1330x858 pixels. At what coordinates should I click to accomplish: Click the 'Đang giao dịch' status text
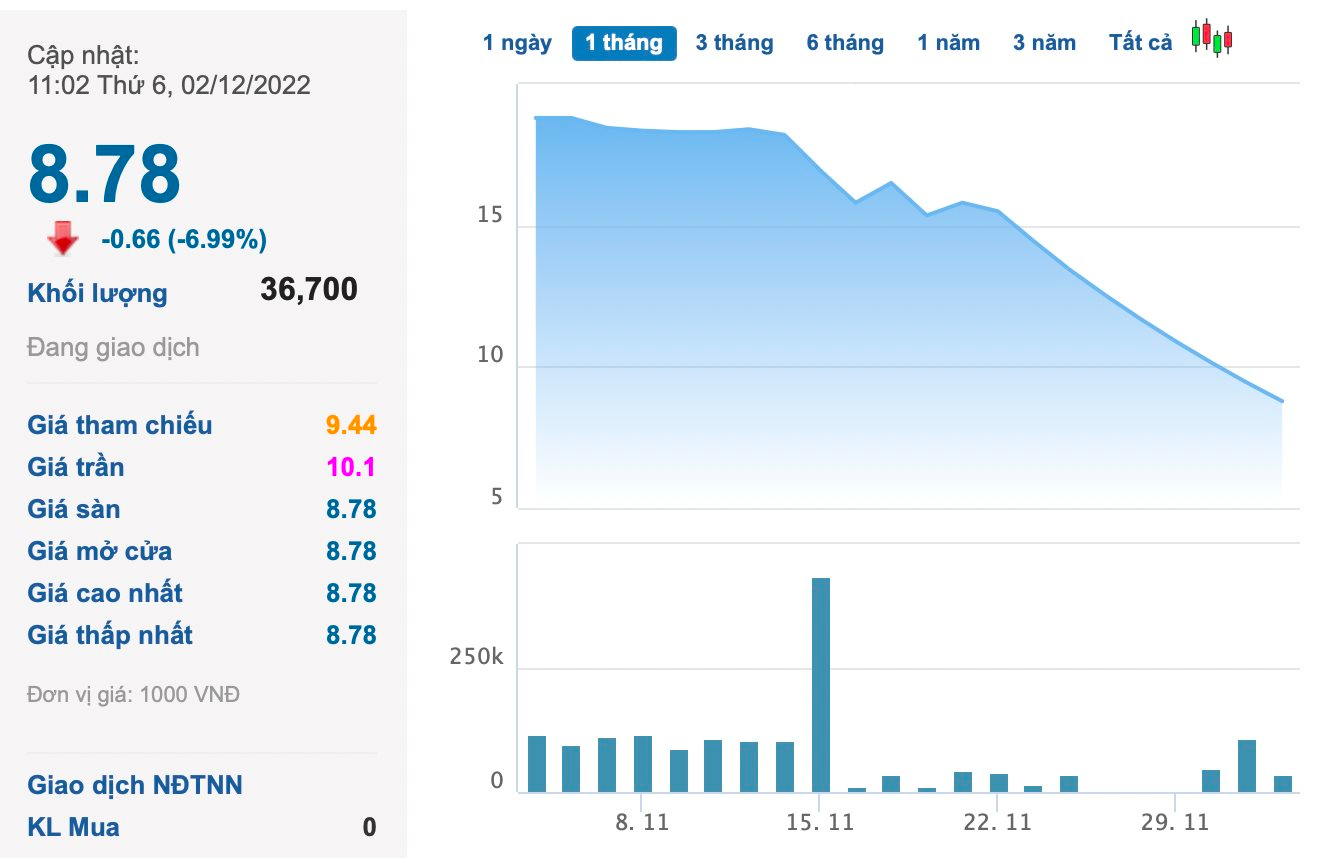pos(113,347)
